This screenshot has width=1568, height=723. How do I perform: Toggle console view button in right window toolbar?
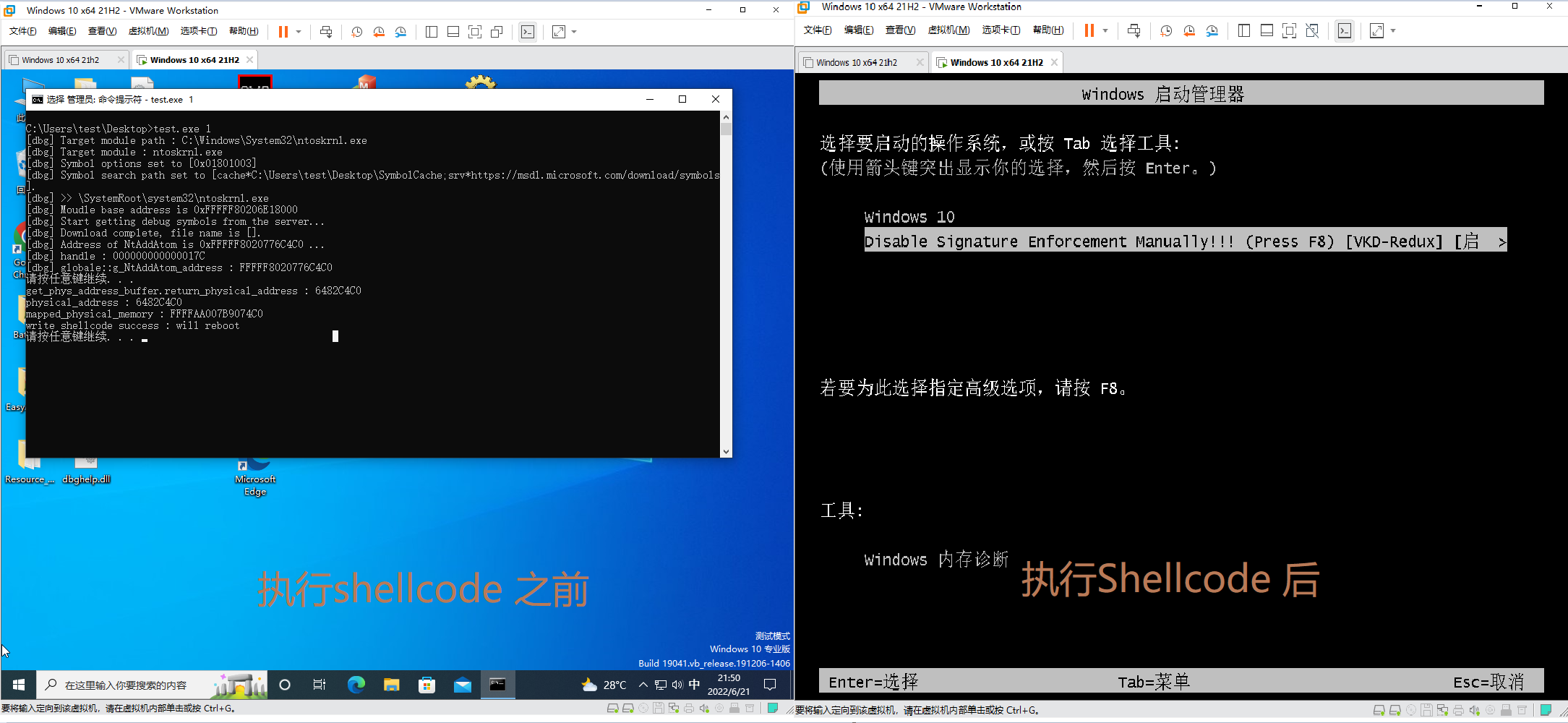tap(1344, 31)
